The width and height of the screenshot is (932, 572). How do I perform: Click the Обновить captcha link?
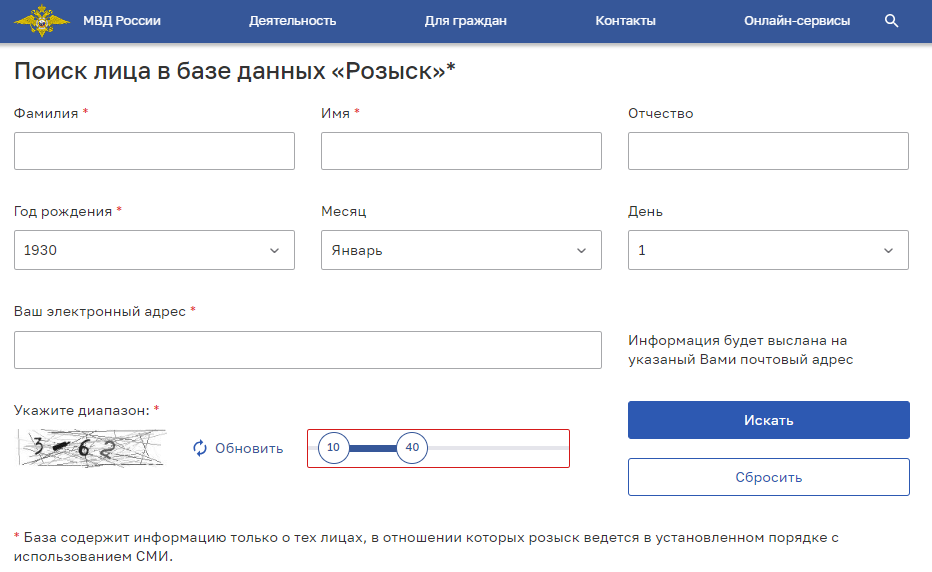pyautogui.click(x=249, y=448)
